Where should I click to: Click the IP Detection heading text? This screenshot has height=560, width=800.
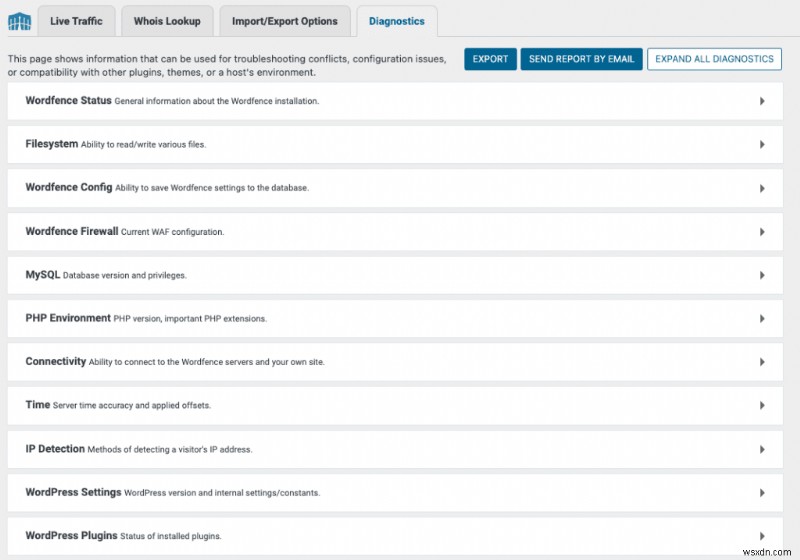pyautogui.click(x=55, y=449)
